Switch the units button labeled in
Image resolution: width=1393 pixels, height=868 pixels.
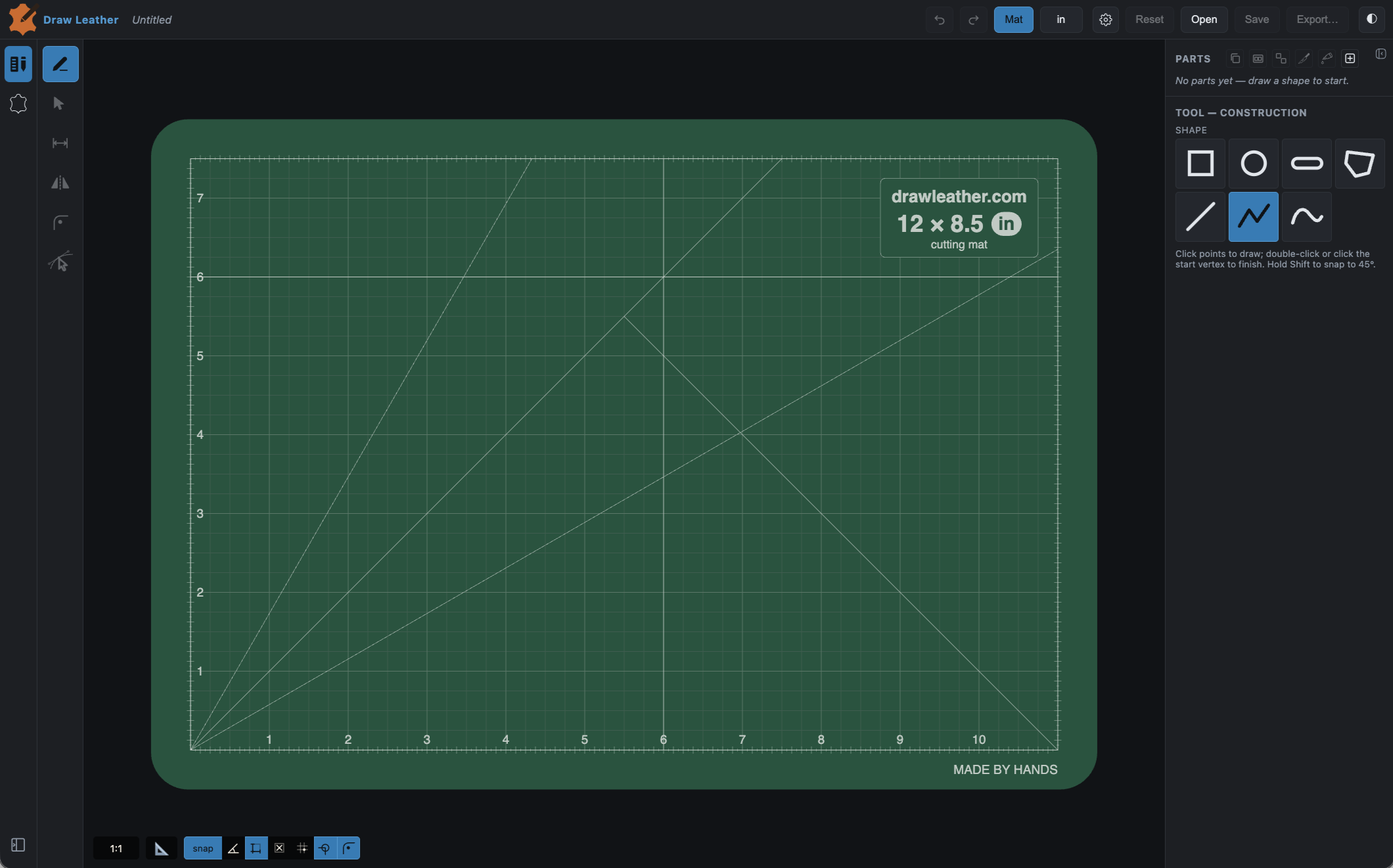(x=1061, y=20)
